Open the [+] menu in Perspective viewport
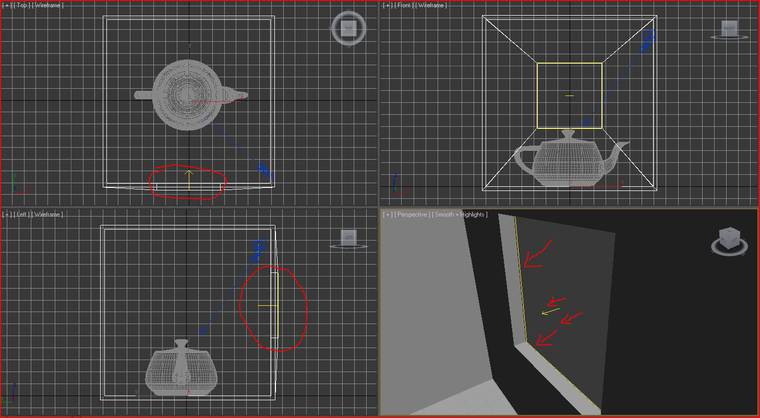The image size is (760, 418). coord(387,214)
